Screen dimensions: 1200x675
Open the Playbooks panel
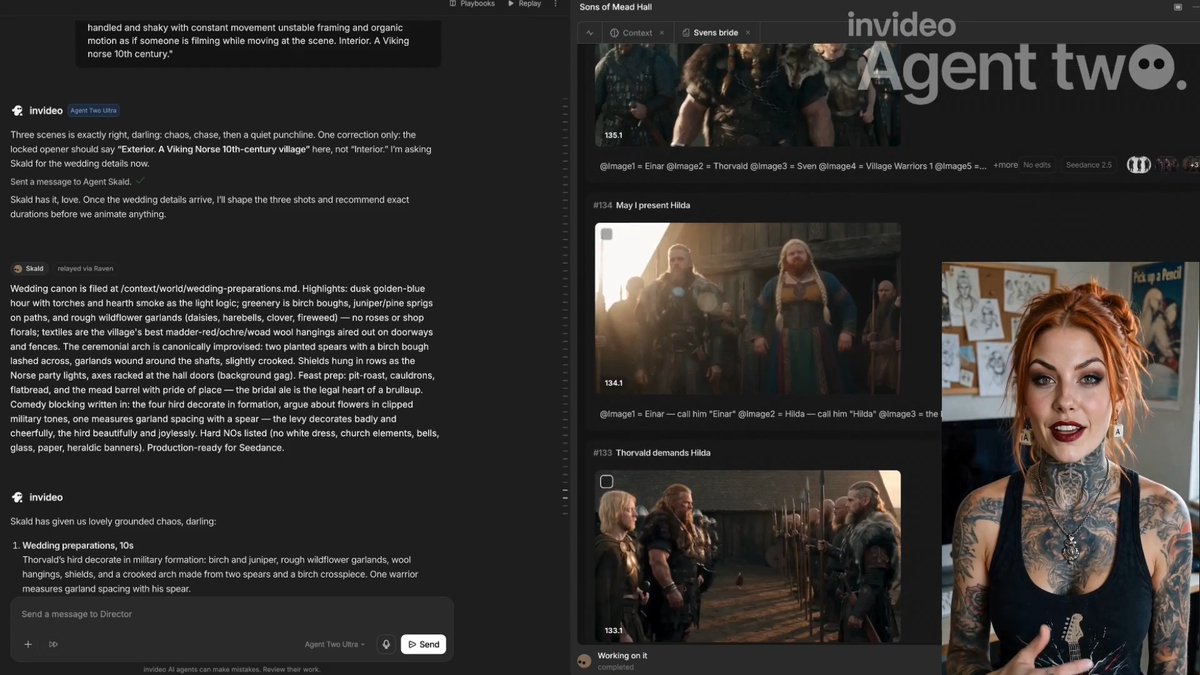pyautogui.click(x=472, y=4)
